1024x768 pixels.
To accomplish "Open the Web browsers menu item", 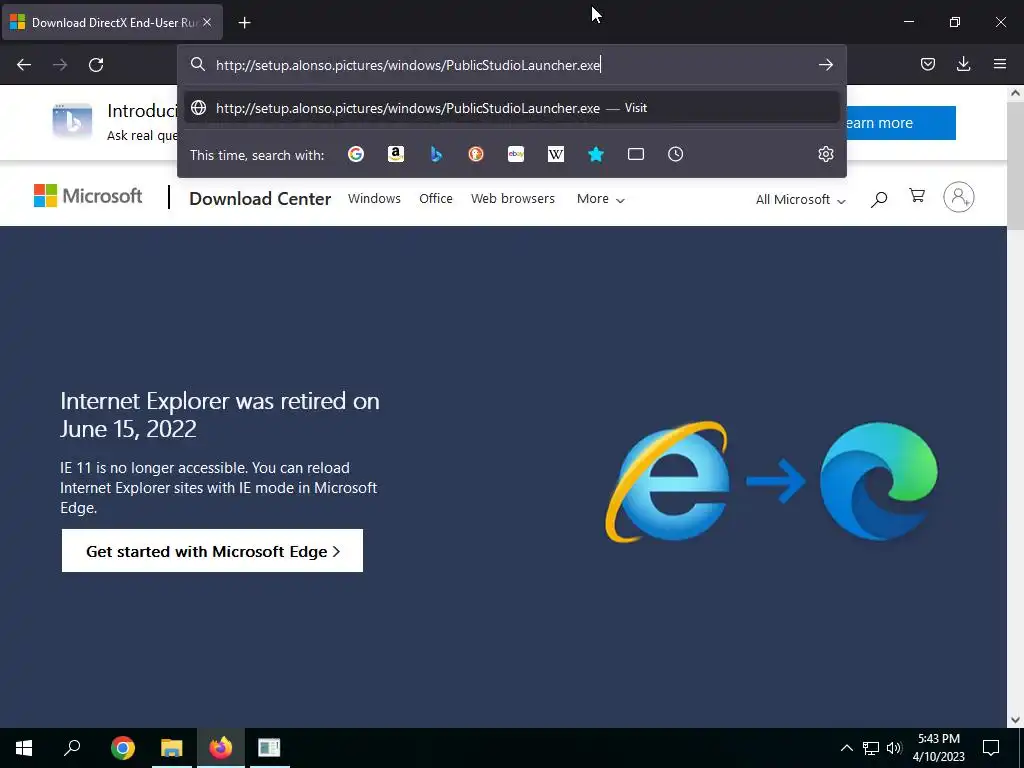I will click(513, 199).
